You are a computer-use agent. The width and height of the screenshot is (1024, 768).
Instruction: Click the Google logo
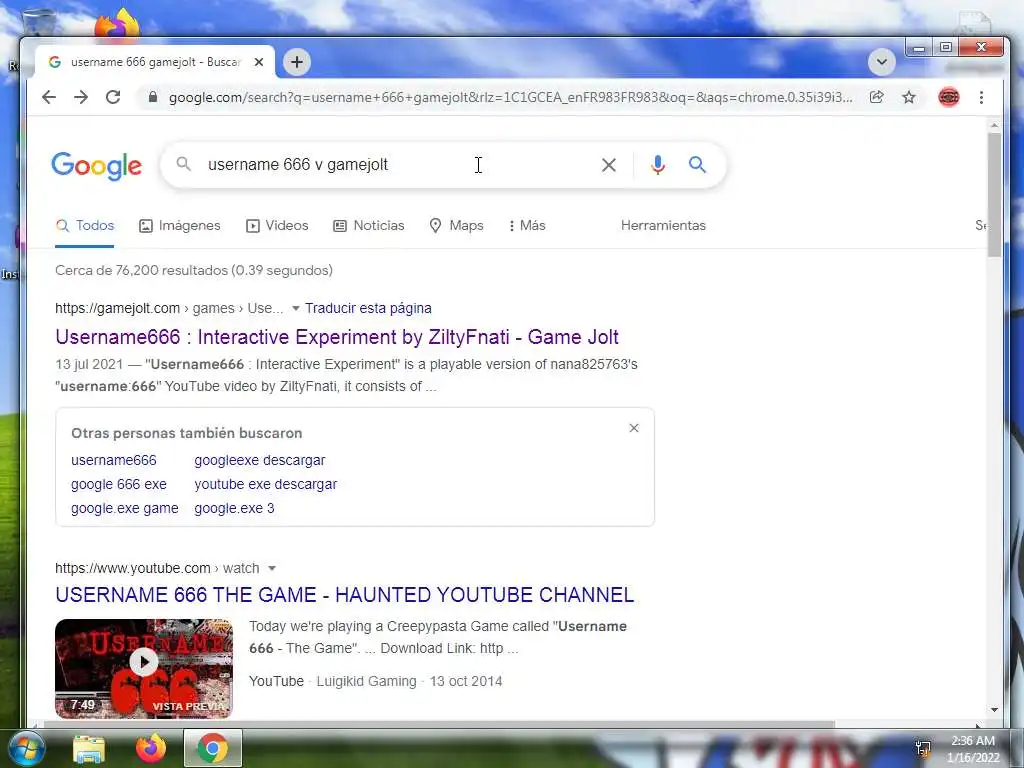coord(97,166)
